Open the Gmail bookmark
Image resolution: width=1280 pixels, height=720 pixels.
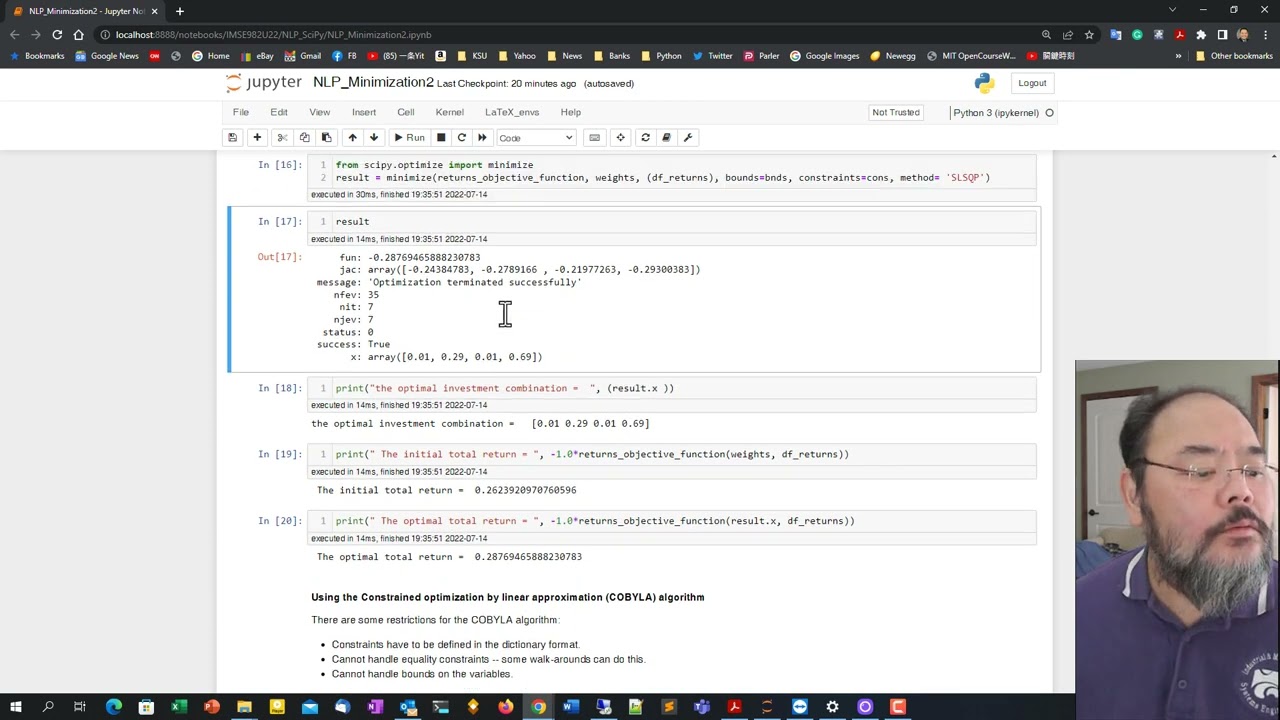[302, 56]
